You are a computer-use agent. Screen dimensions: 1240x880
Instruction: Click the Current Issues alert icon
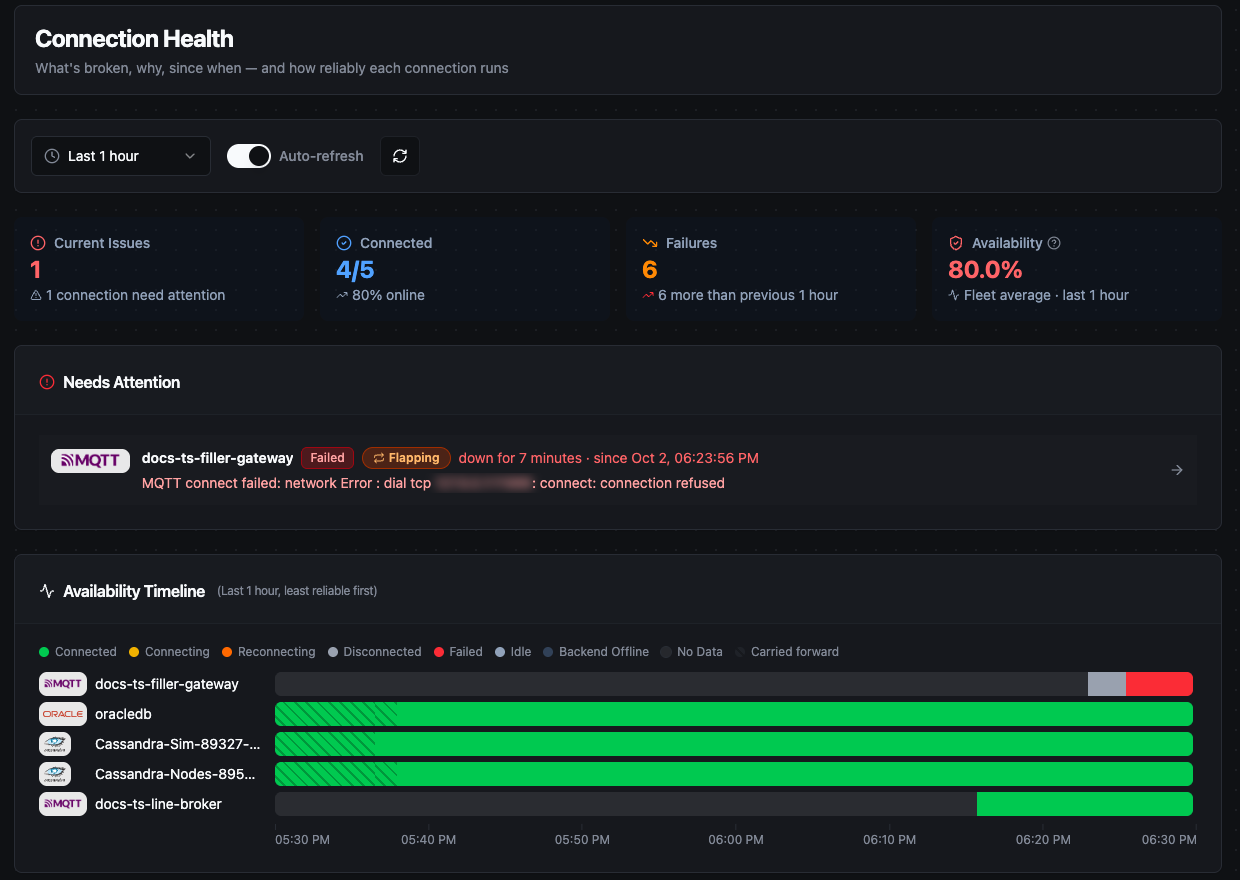point(38,243)
